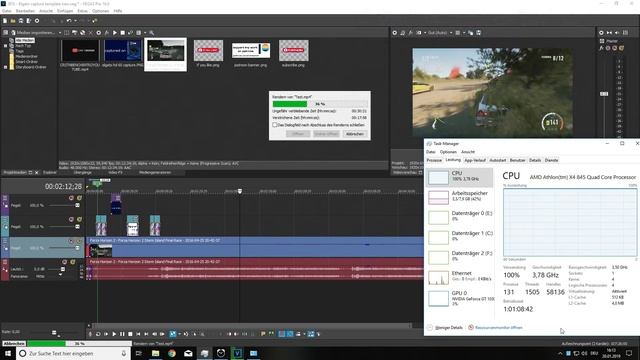640x360 pixels.
Task: Solo the second video track
Action: (79, 219)
